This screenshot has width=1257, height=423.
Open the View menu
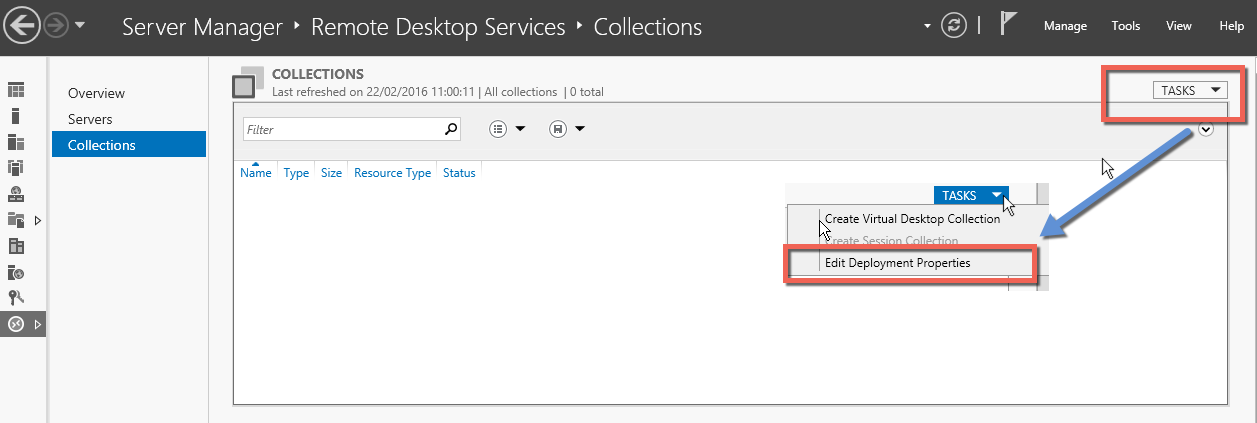tap(1179, 26)
